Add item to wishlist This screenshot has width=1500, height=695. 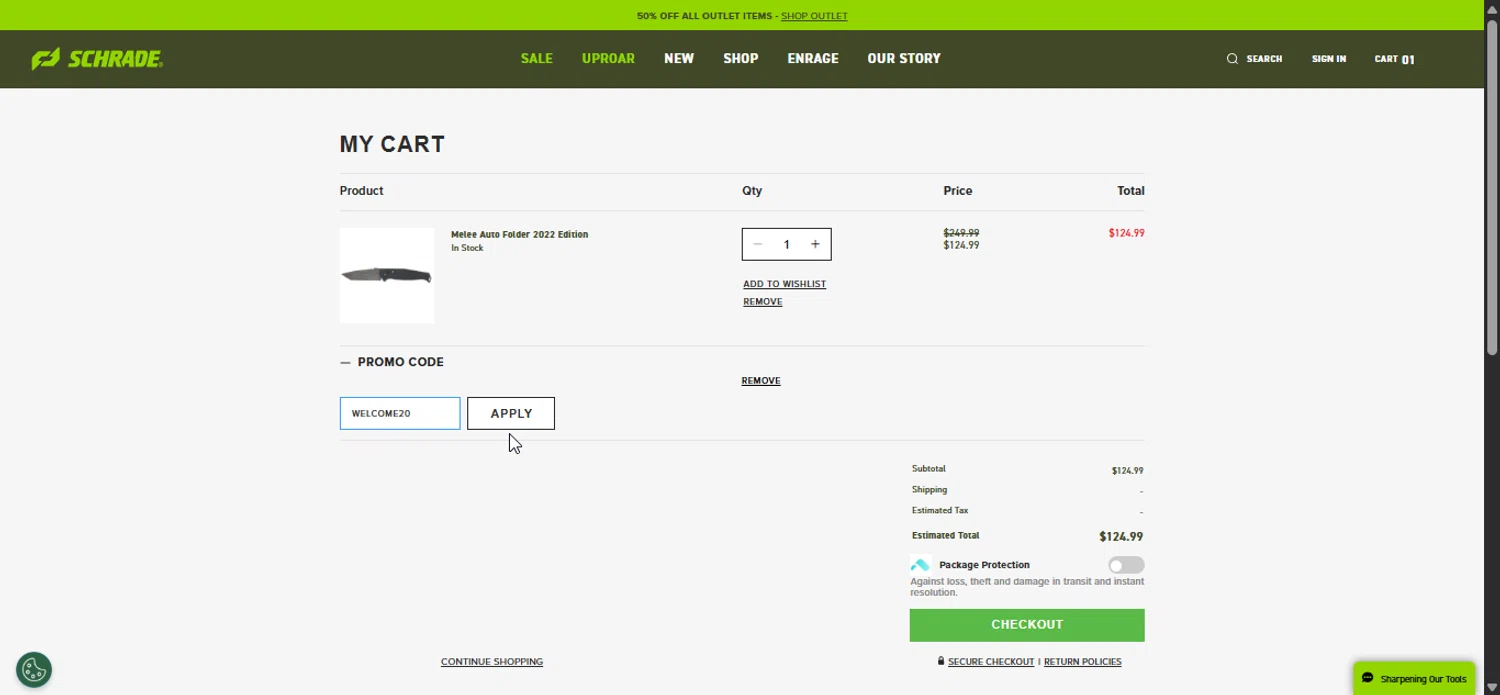point(785,284)
